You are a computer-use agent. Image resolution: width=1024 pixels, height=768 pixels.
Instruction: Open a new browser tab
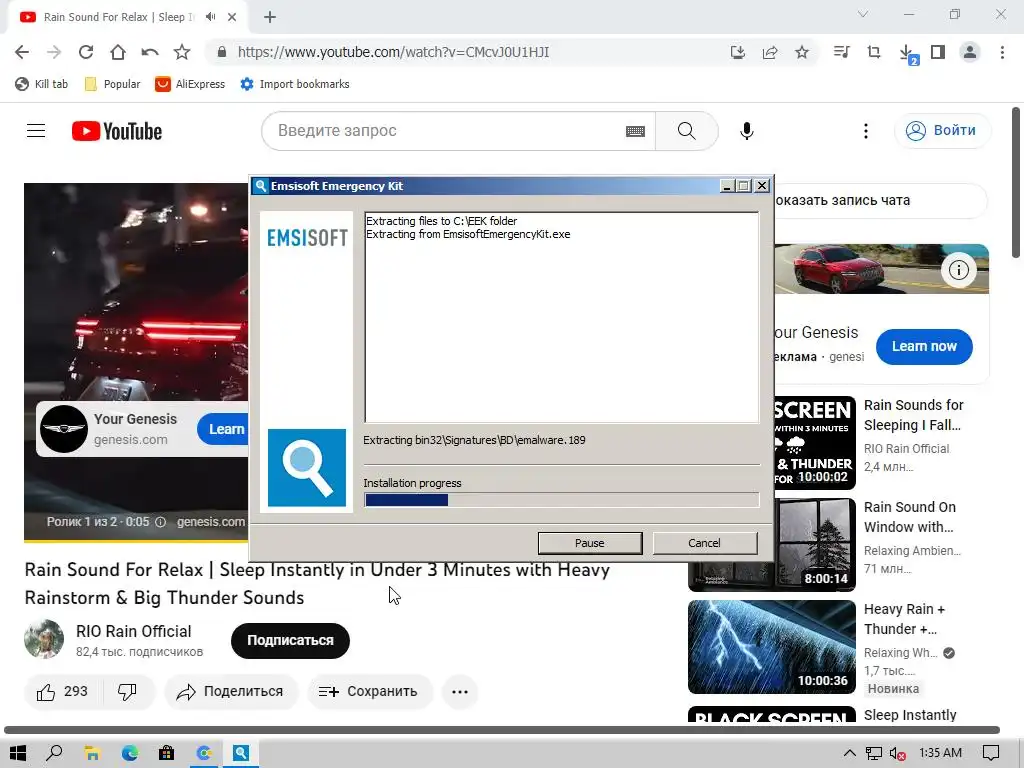point(270,17)
